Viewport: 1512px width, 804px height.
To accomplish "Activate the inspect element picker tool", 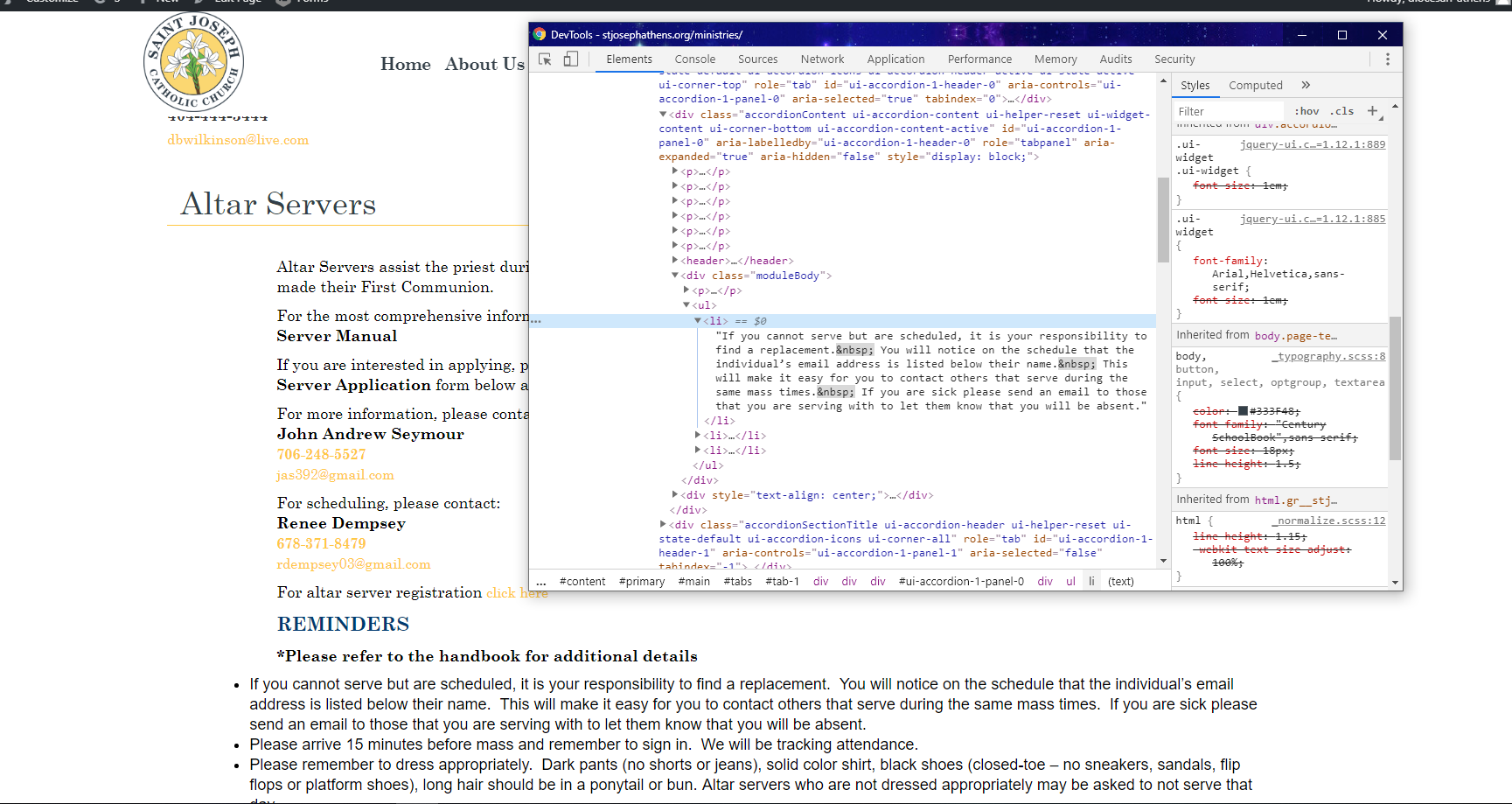I will pyautogui.click(x=545, y=59).
